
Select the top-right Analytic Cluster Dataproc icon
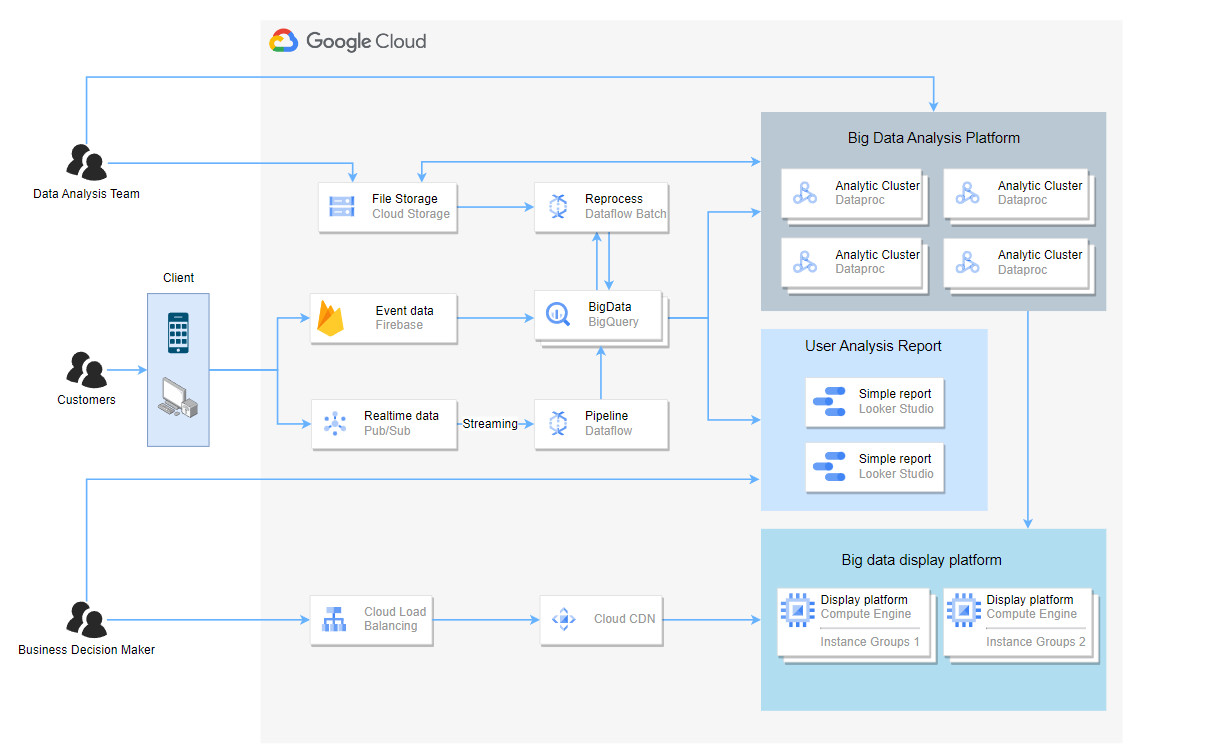[967, 193]
